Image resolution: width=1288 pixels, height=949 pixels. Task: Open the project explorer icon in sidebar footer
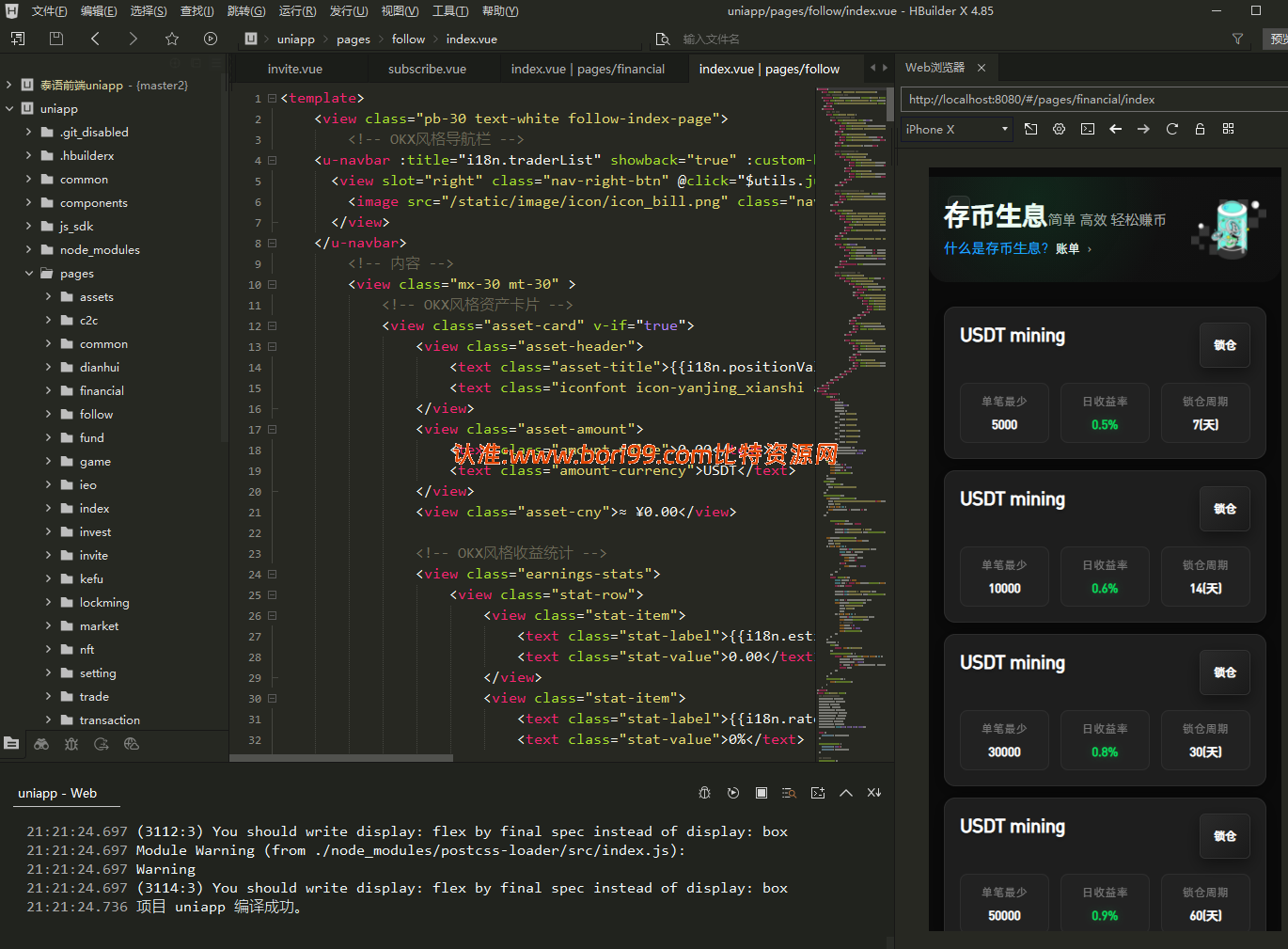(x=11, y=743)
